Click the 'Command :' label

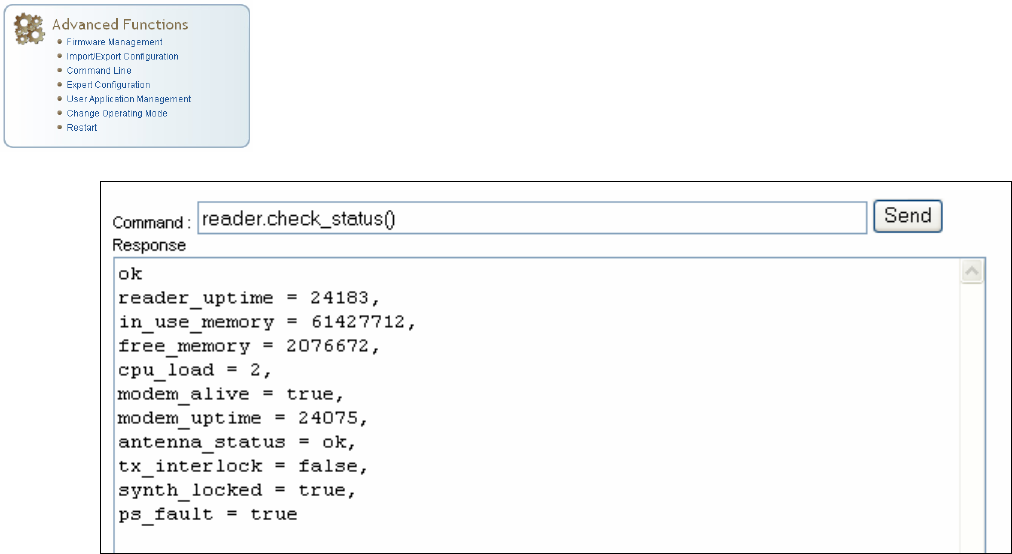click(x=152, y=223)
